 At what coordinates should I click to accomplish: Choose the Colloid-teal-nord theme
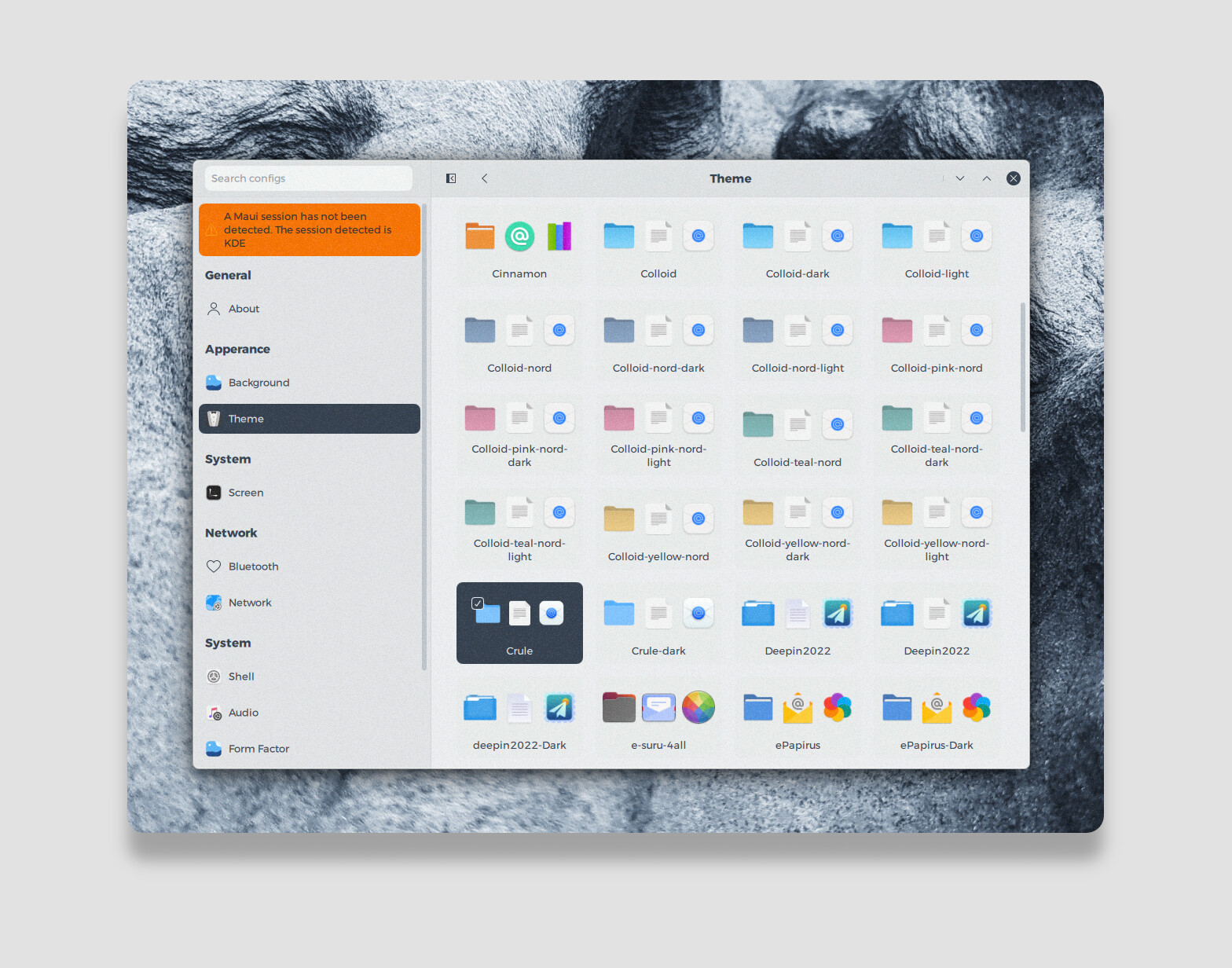click(797, 434)
